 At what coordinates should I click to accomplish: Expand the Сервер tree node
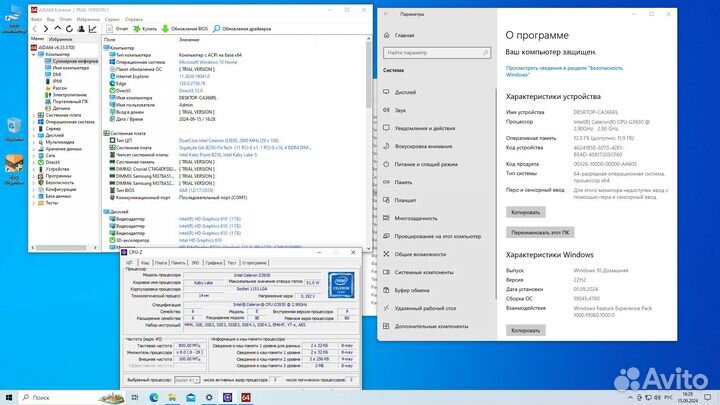point(34,129)
